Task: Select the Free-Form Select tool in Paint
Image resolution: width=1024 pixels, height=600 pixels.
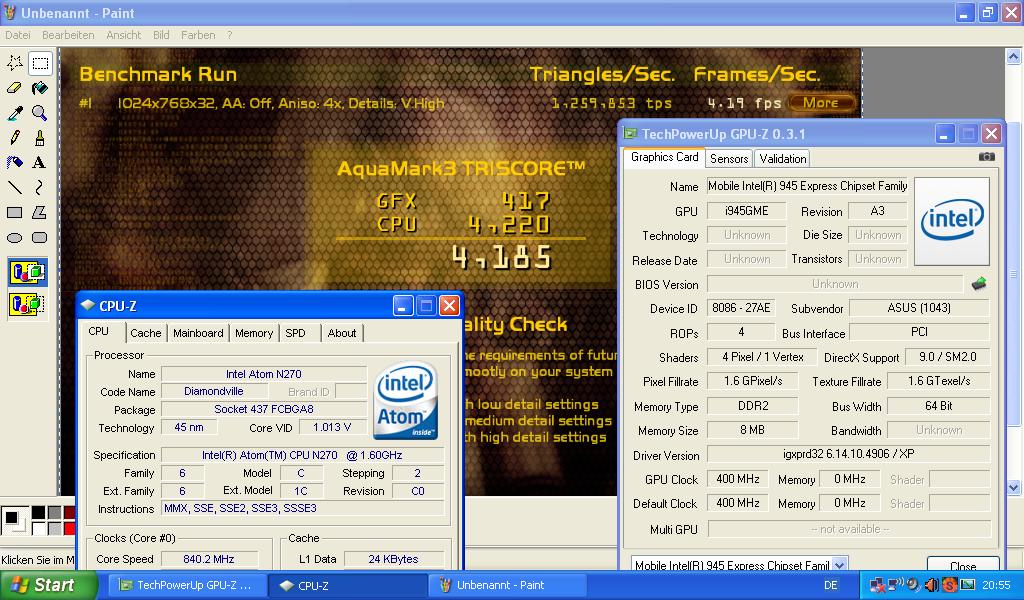Action: (x=14, y=63)
